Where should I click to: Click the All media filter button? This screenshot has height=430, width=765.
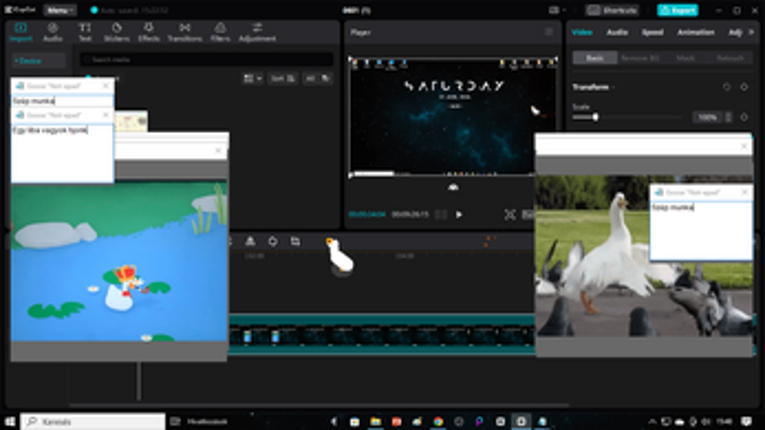(x=310, y=79)
